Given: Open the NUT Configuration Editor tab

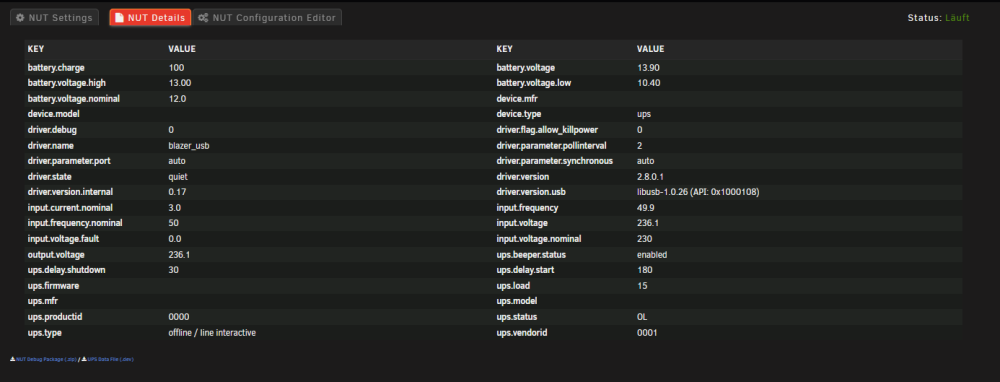Looking at the screenshot, I should click(x=267, y=18).
